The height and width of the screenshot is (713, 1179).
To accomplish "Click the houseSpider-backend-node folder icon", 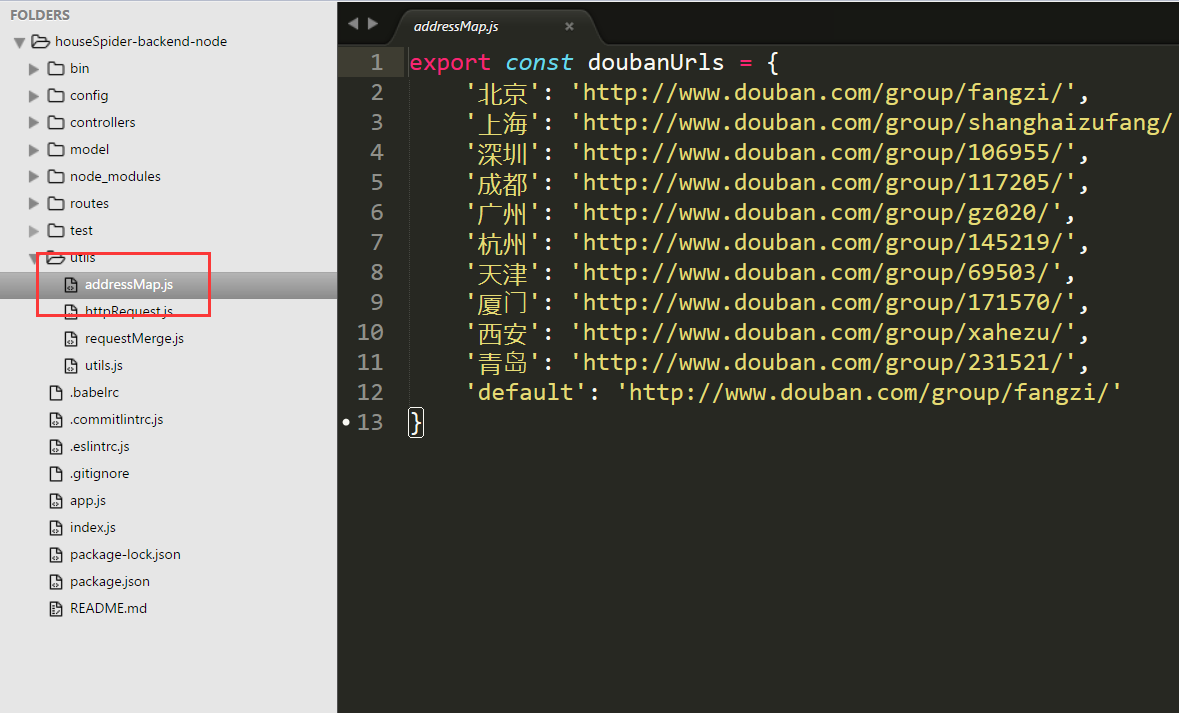I will pyautogui.click(x=41, y=41).
